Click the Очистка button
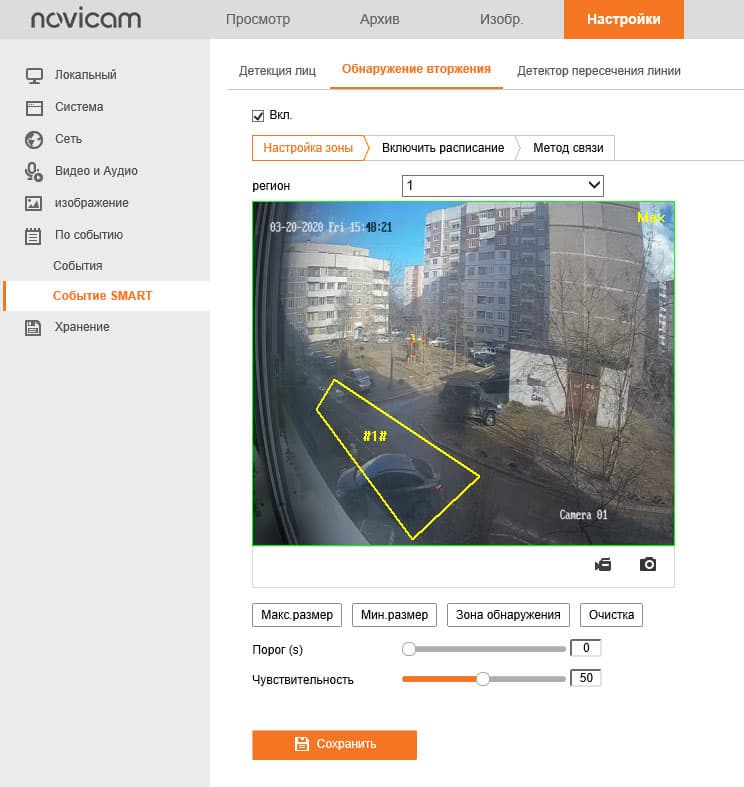The image size is (744, 787). tap(611, 615)
